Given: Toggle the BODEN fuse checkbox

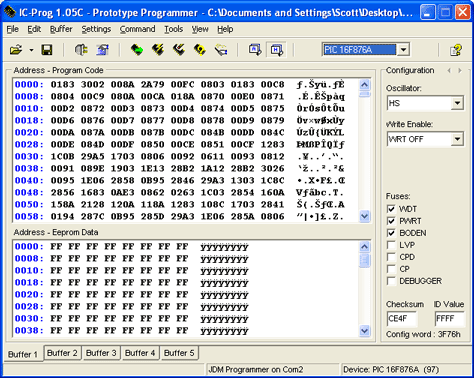Looking at the screenshot, I should click(391, 233).
